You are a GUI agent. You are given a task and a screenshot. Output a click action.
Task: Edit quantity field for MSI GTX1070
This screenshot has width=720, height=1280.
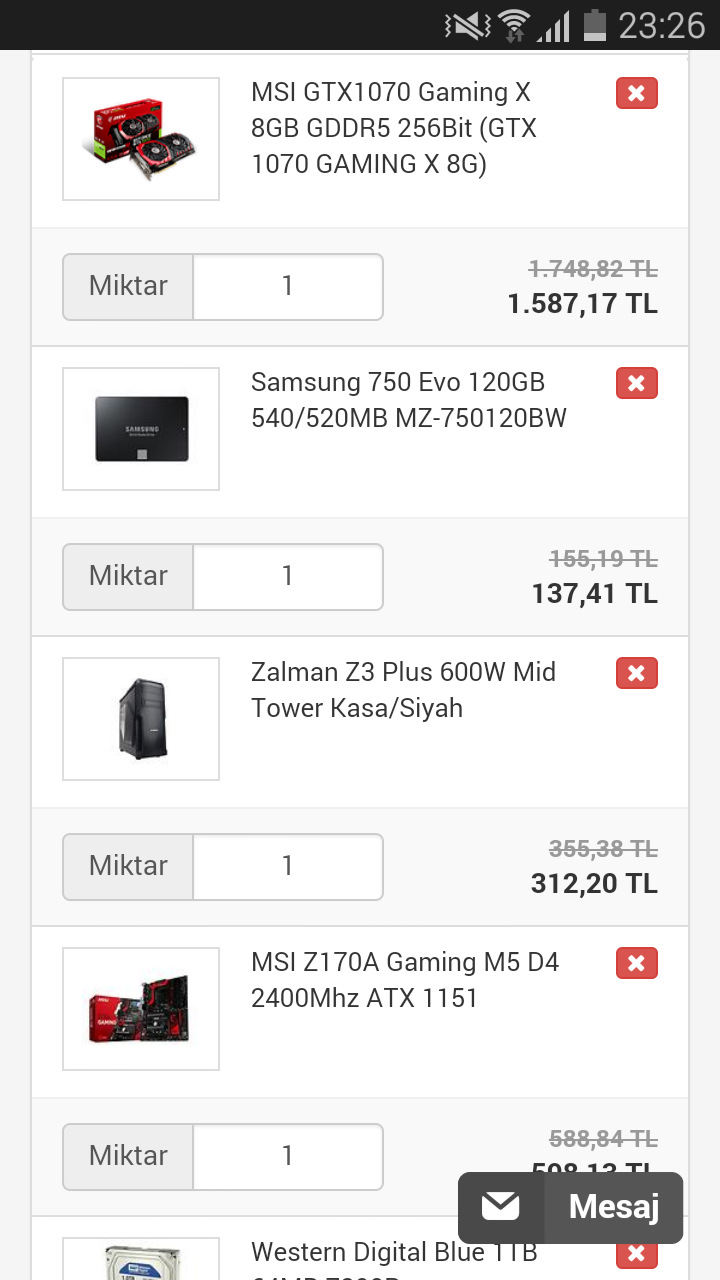[x=287, y=287]
